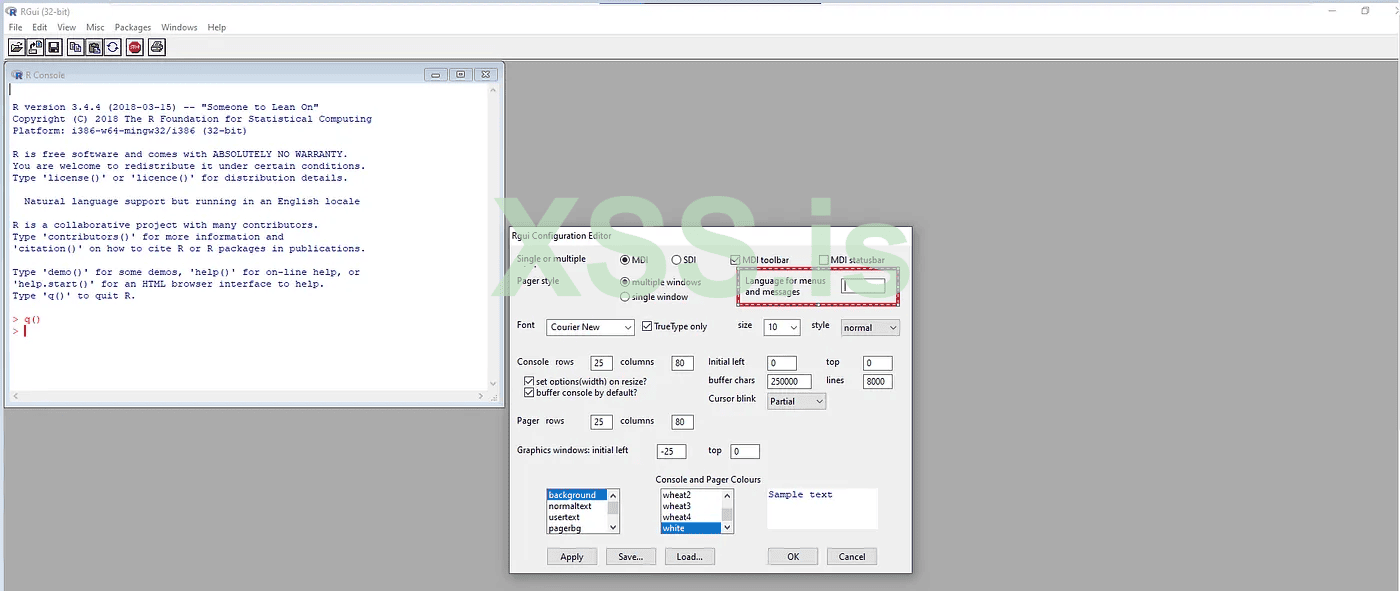This screenshot has height=591, width=1400.
Task: Click OK in configuration editor
Action: [793, 556]
